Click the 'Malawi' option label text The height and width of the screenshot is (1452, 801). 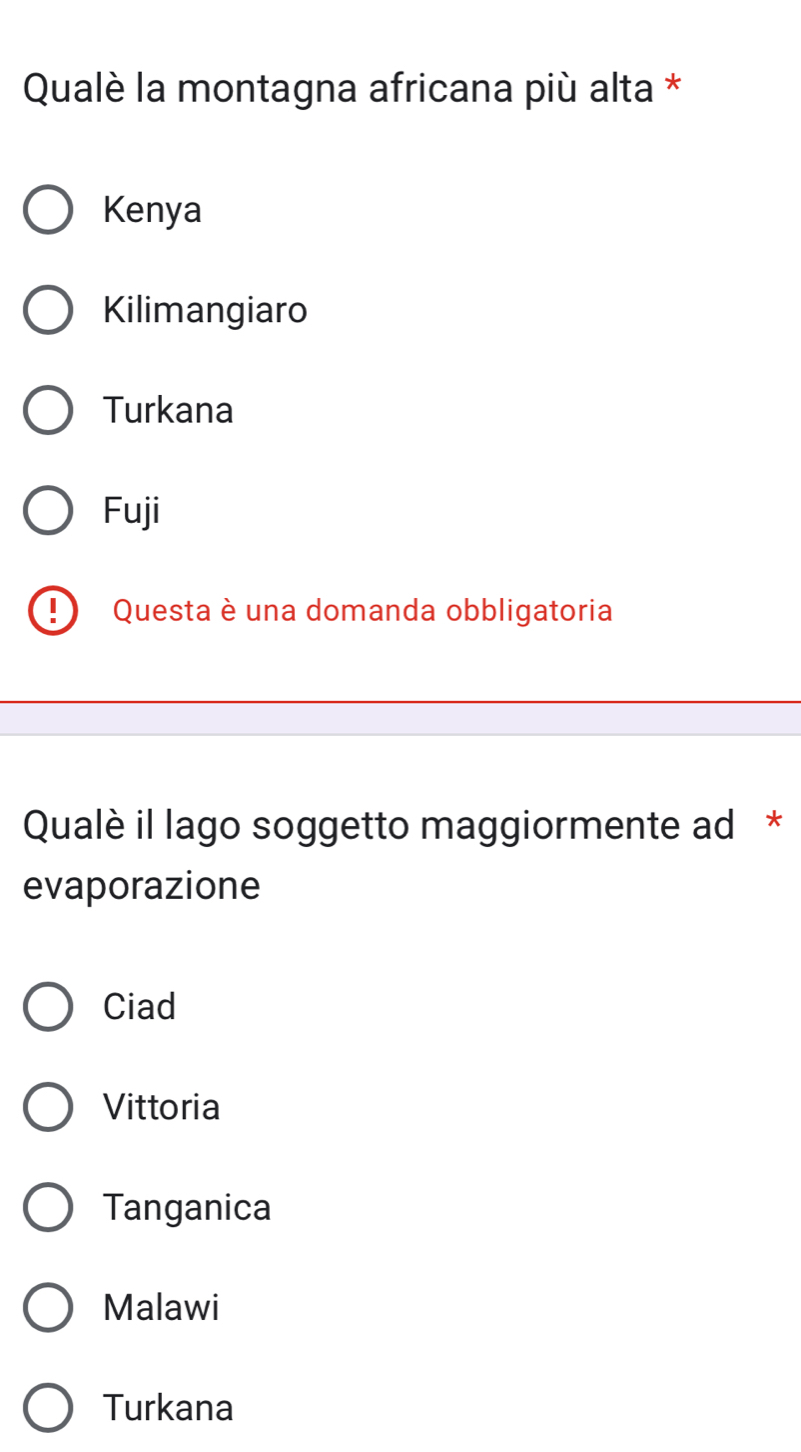point(160,1308)
